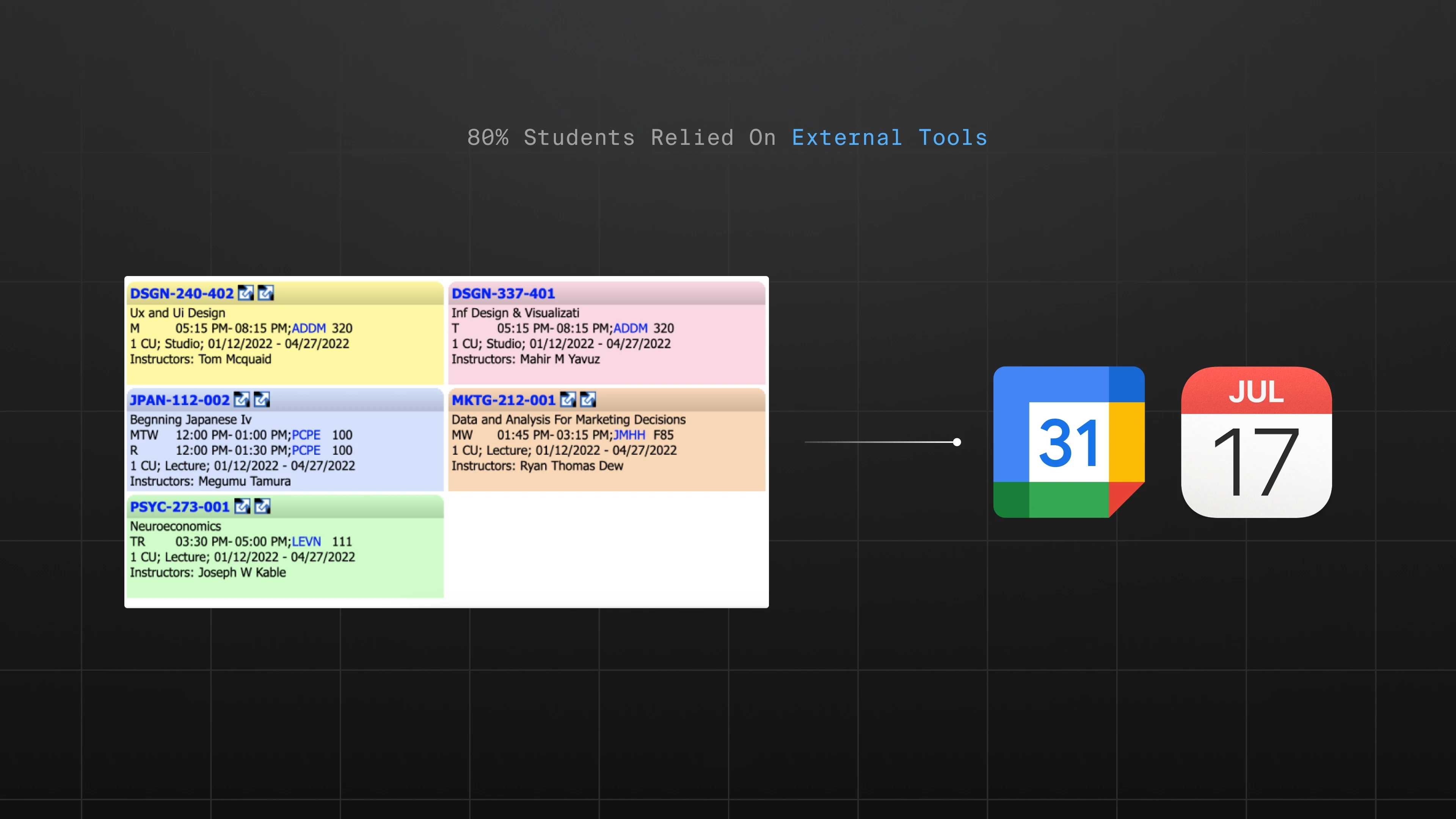The height and width of the screenshot is (819, 1456).
Task: Click PCPE link on the MTW Japanese row
Action: [306, 435]
